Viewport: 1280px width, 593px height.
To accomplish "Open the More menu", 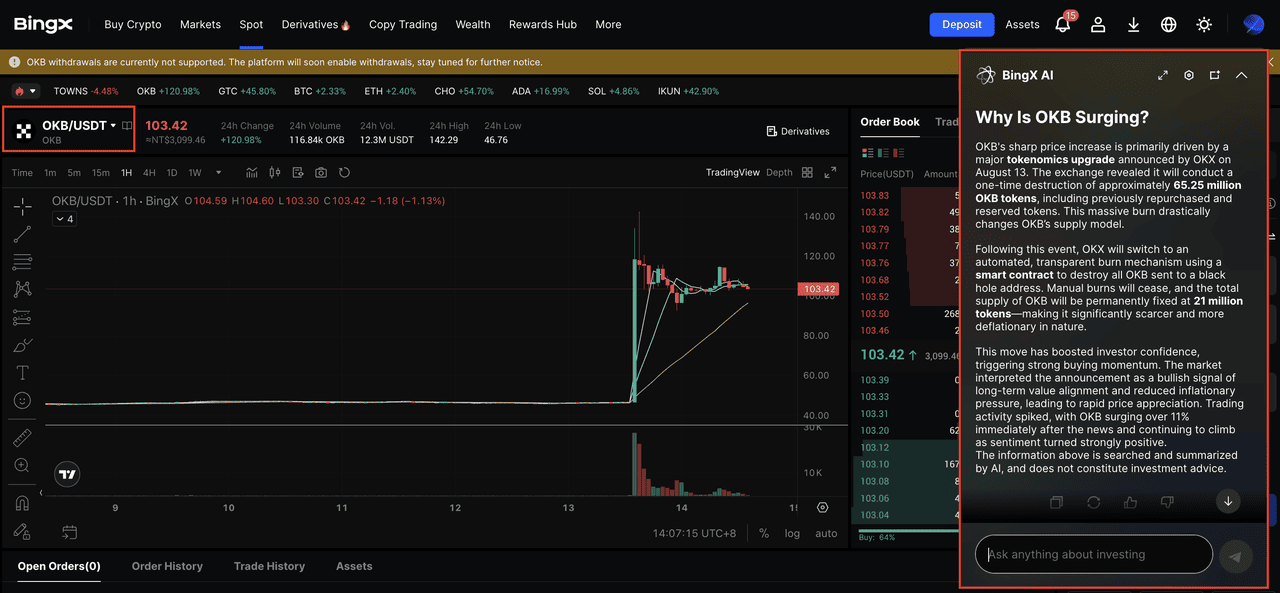I will pyautogui.click(x=608, y=24).
